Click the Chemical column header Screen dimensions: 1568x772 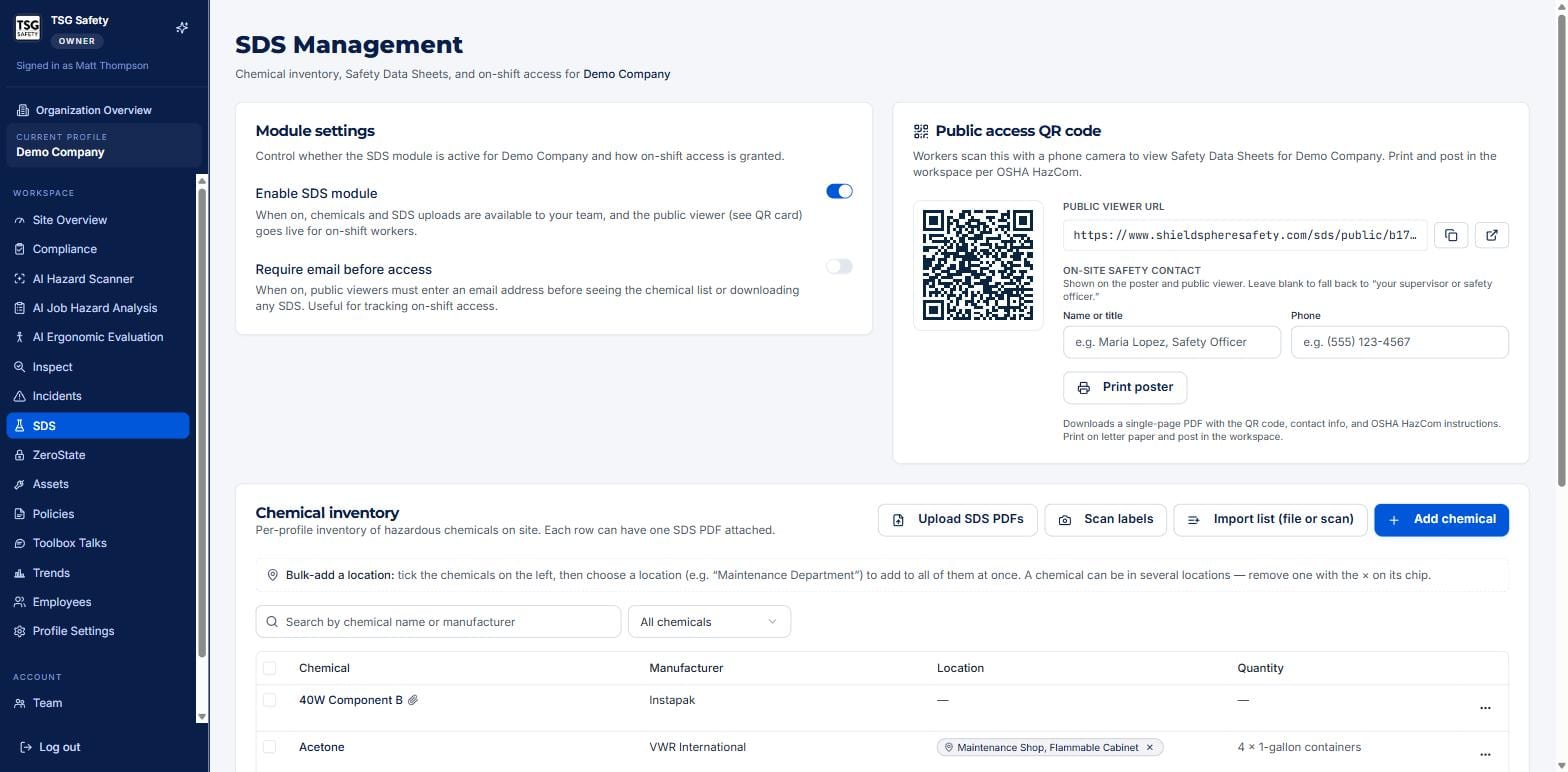324,668
